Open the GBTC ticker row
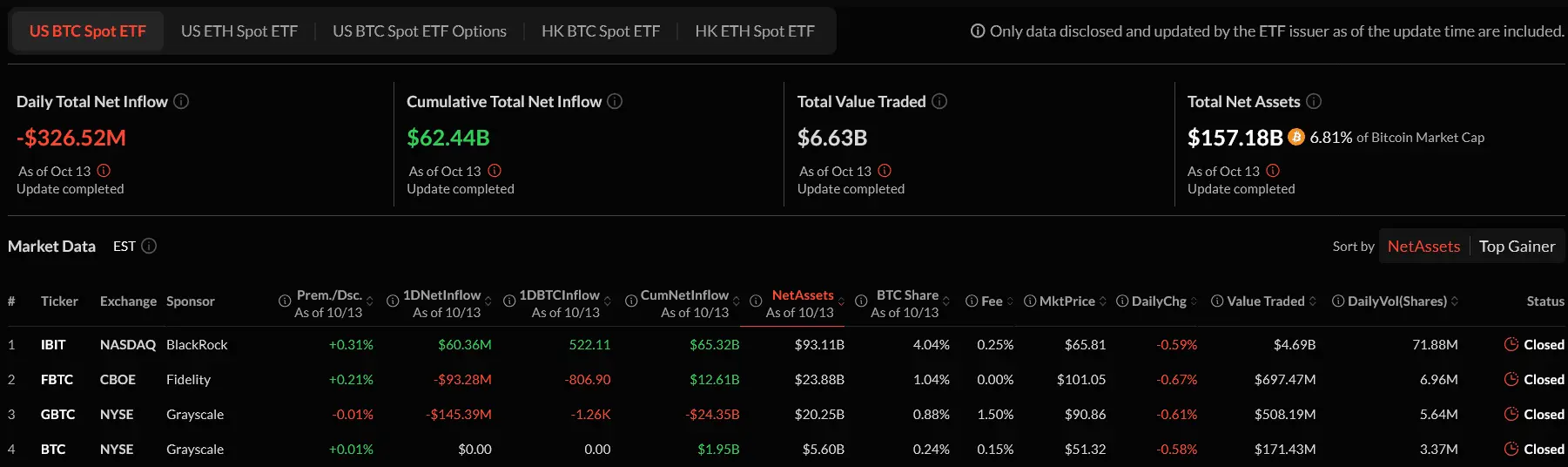 57,415
